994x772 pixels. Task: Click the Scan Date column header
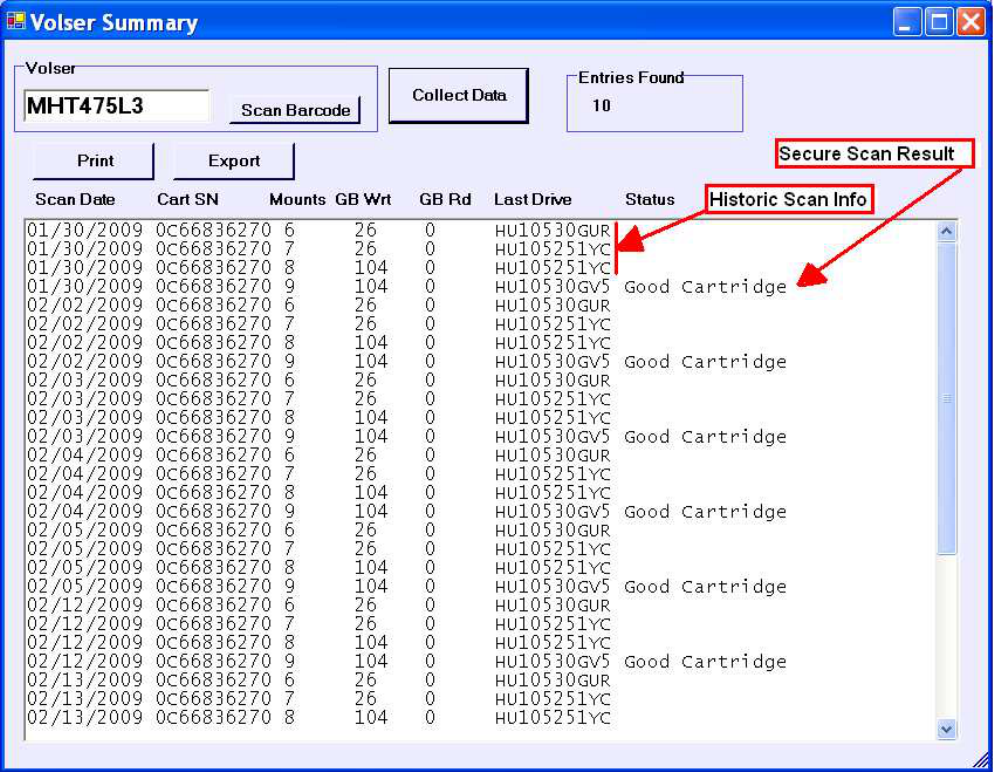75,200
